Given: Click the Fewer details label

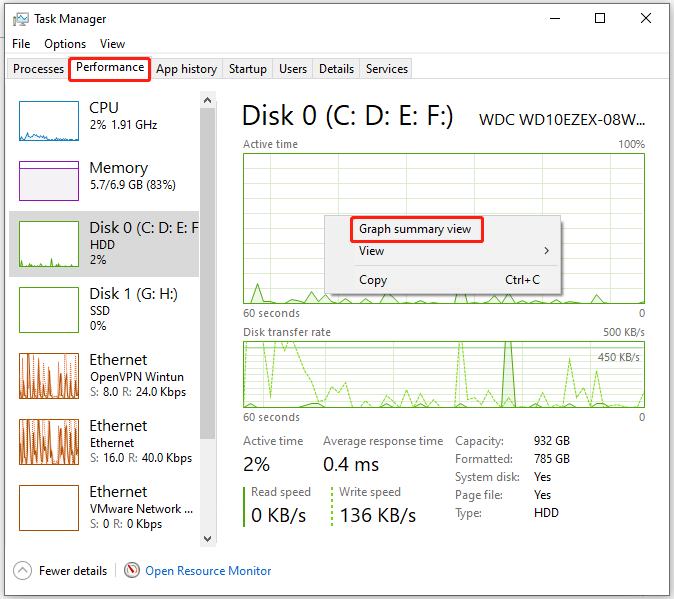Looking at the screenshot, I should [x=73, y=571].
